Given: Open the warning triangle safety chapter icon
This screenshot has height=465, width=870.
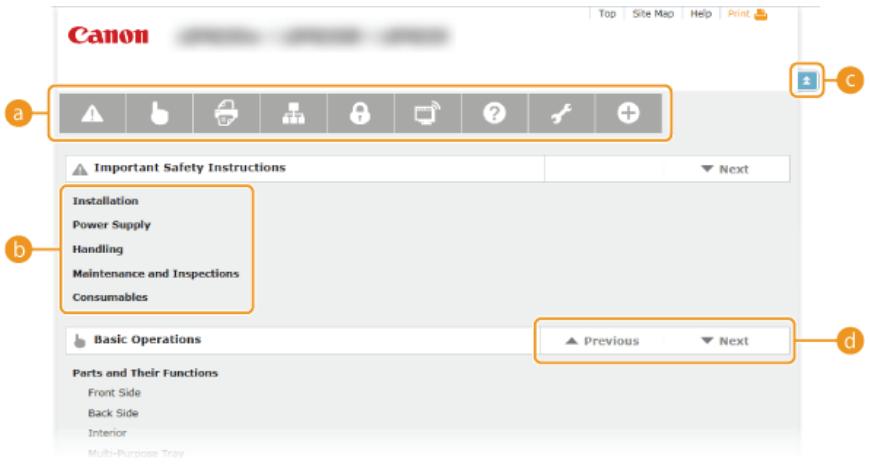Looking at the screenshot, I should pyautogui.click(x=93, y=114).
